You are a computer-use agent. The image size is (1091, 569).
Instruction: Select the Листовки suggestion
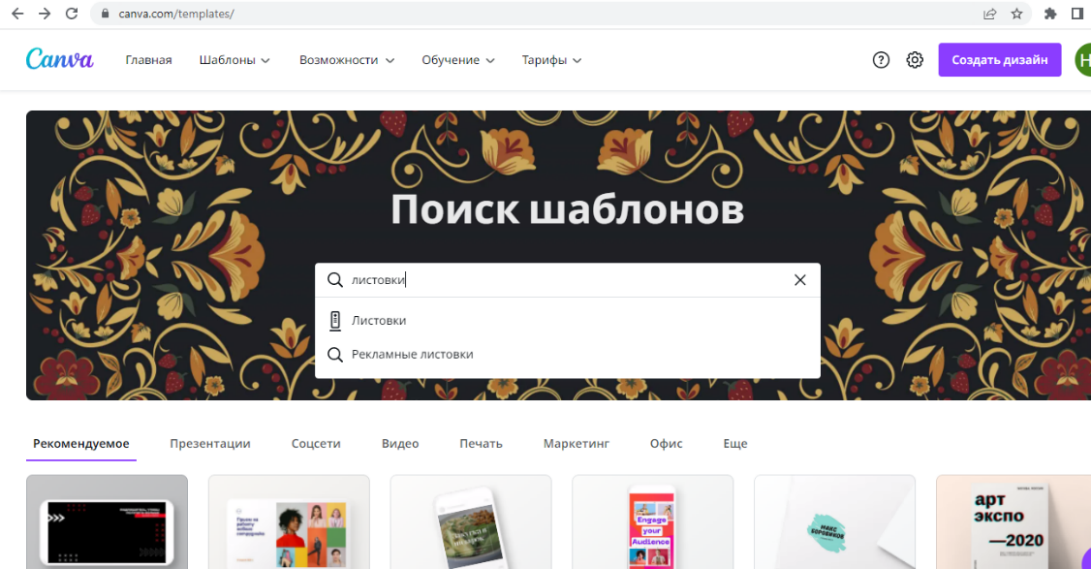[568, 321]
